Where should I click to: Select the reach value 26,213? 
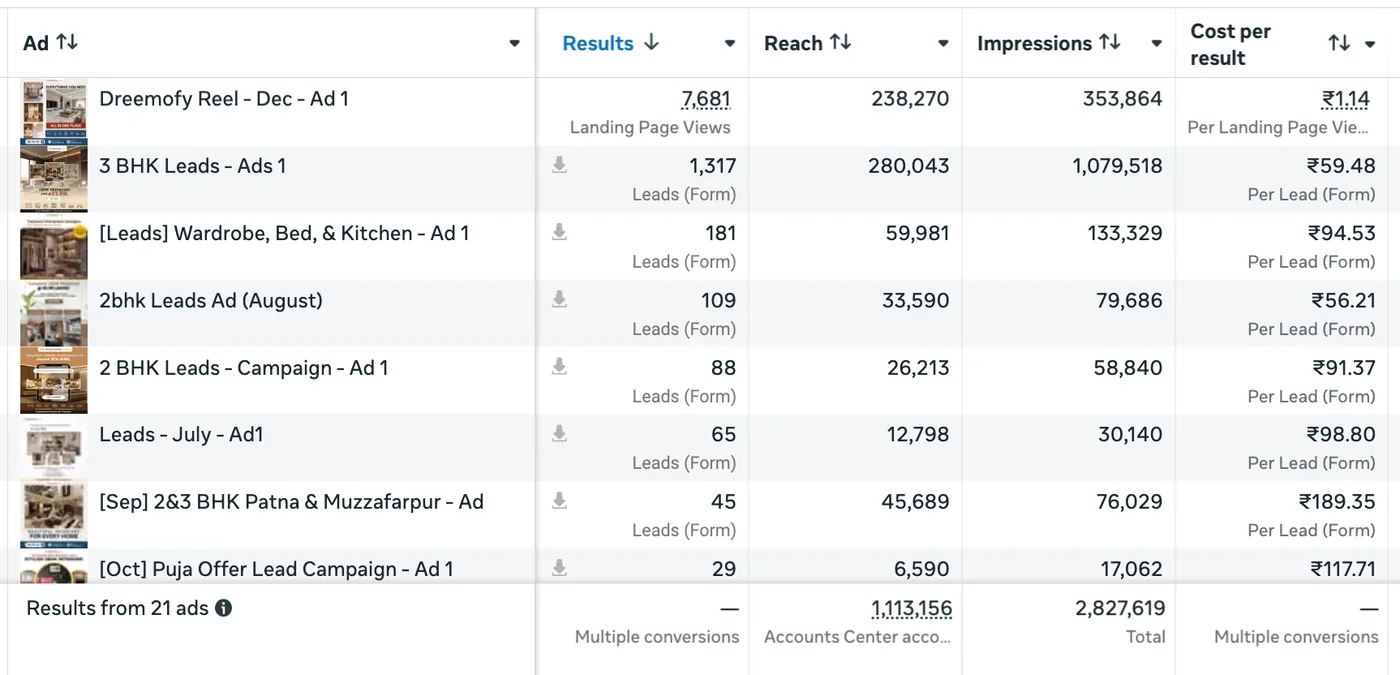(x=918, y=368)
